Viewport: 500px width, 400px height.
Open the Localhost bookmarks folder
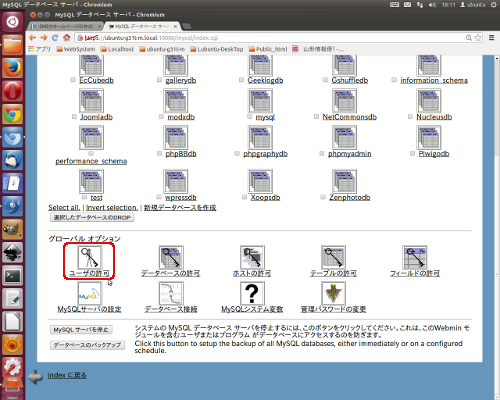pyautogui.click(x=117, y=49)
